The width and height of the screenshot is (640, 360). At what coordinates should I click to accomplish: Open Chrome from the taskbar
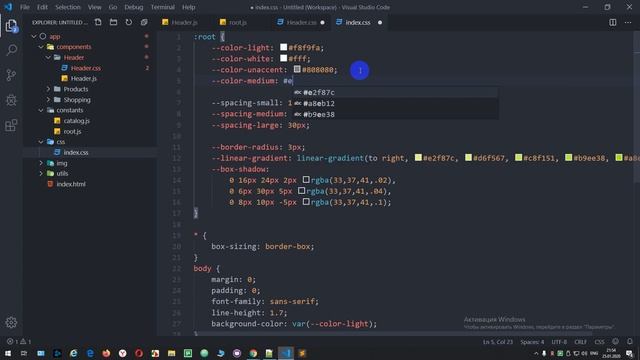tap(253, 353)
